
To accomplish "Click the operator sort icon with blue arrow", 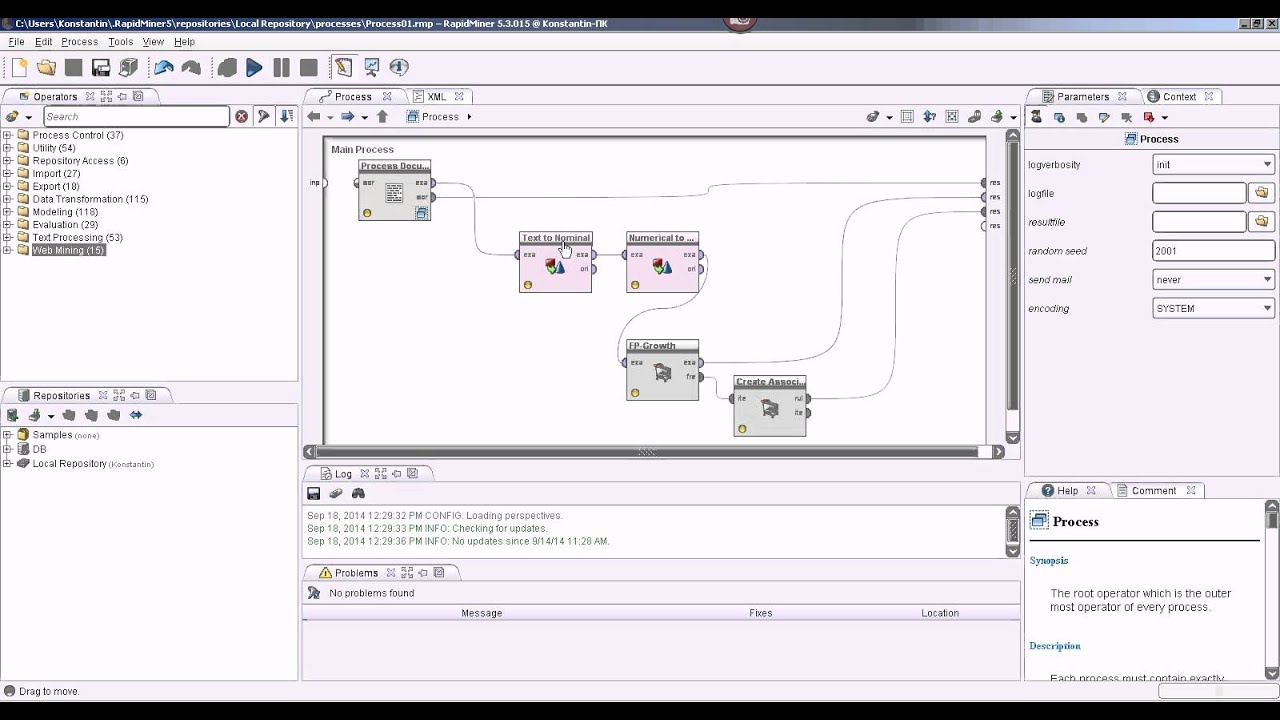I will click(x=287, y=116).
